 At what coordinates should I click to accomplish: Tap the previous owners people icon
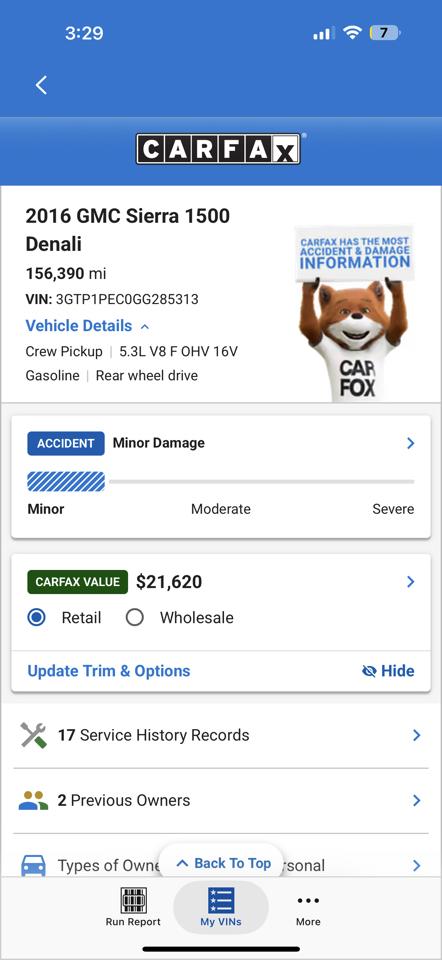tap(33, 800)
